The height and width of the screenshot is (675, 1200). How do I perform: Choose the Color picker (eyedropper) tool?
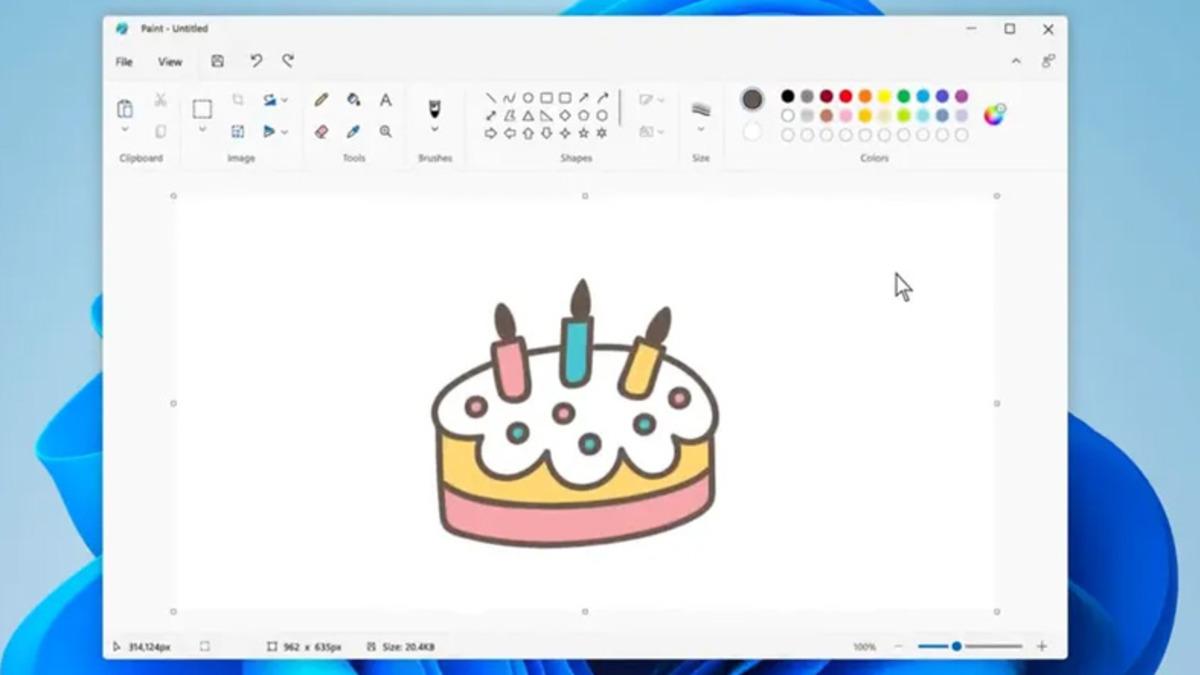[354, 131]
